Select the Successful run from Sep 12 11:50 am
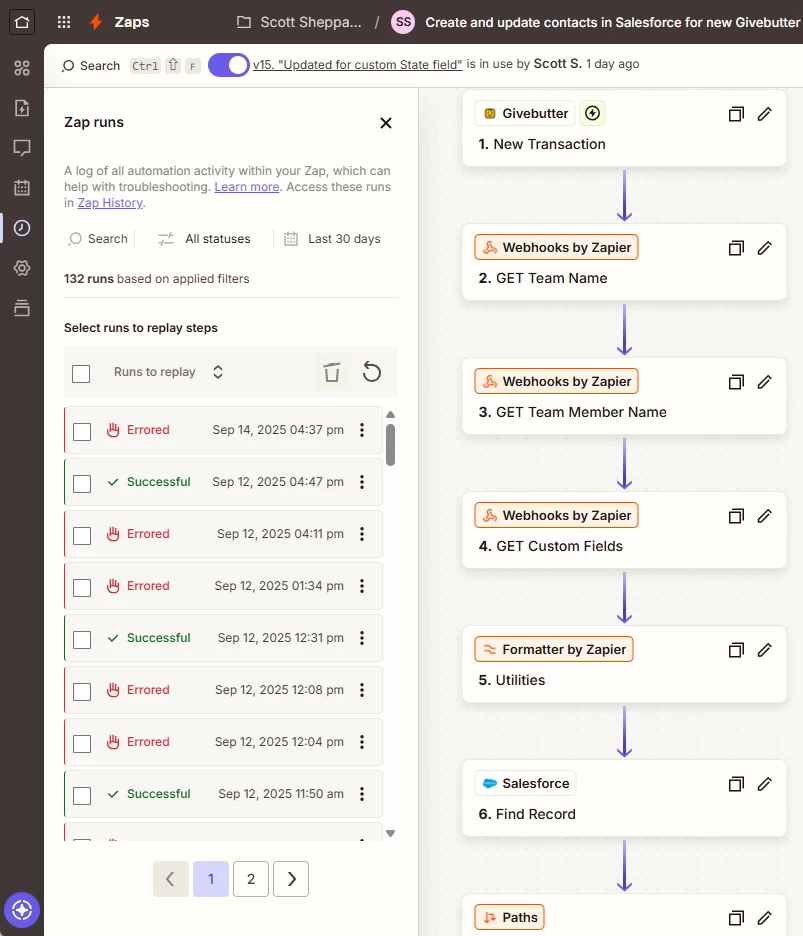 coord(82,795)
